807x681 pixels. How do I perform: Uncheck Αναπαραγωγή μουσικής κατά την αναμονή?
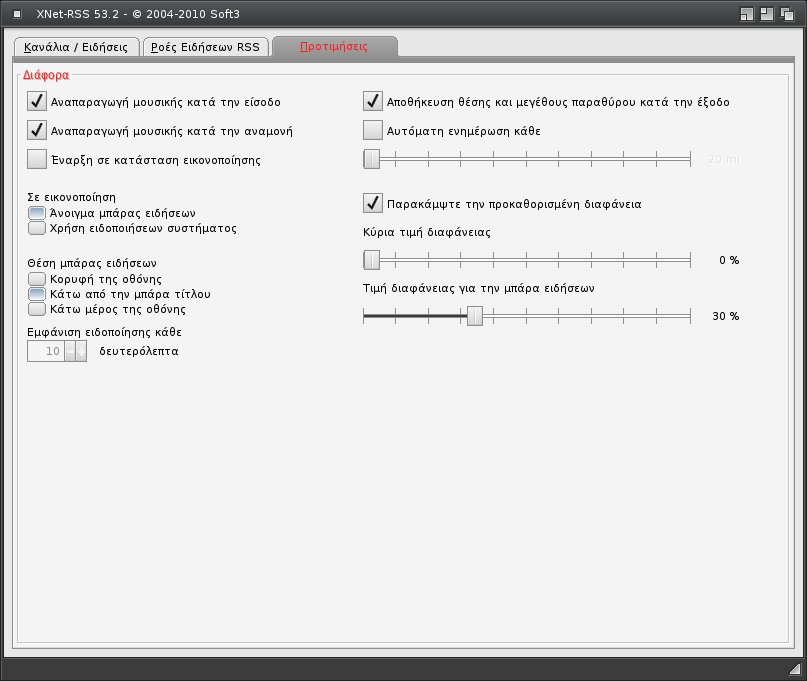click(37, 130)
